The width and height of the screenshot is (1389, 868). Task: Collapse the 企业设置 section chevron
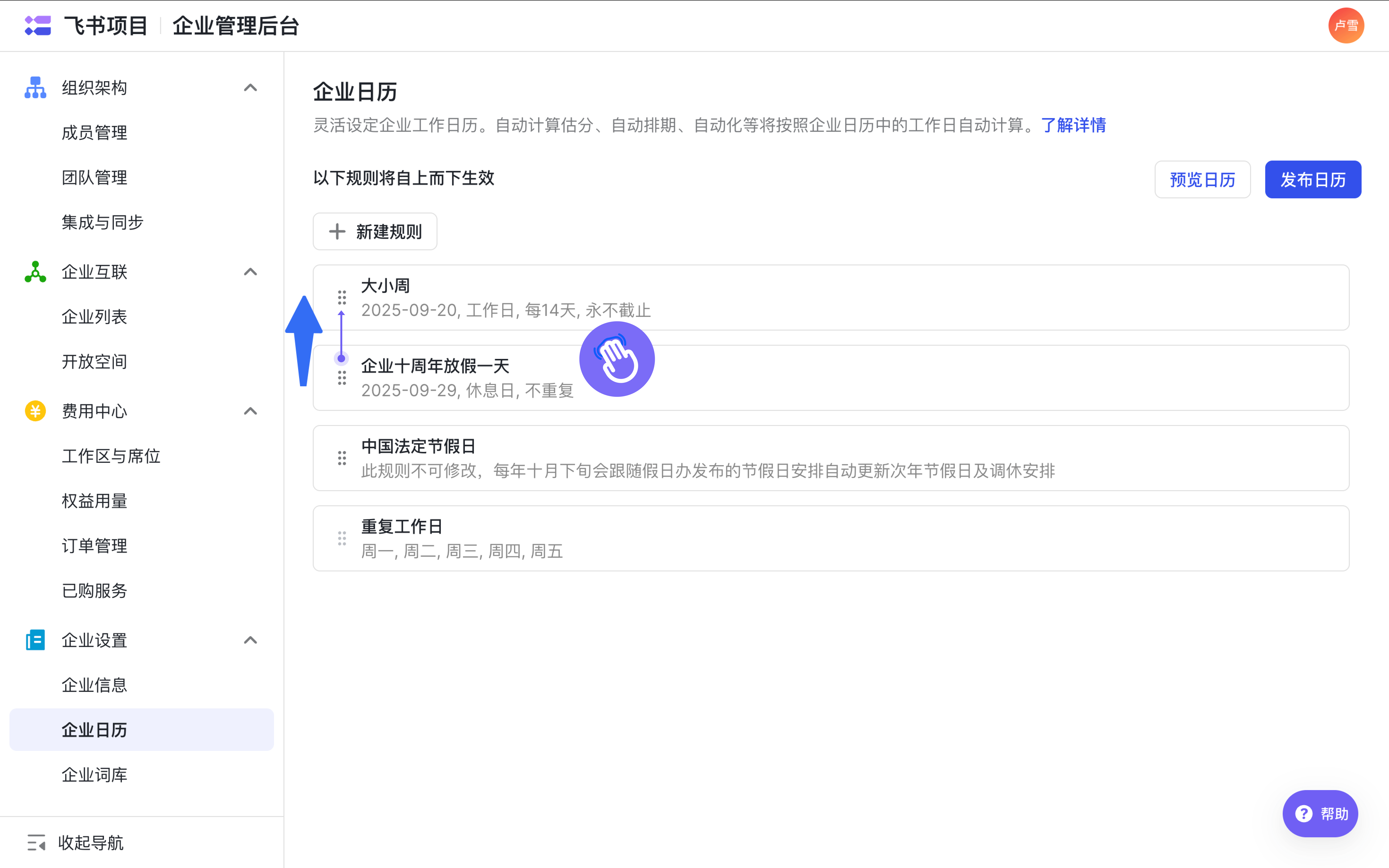point(250,640)
